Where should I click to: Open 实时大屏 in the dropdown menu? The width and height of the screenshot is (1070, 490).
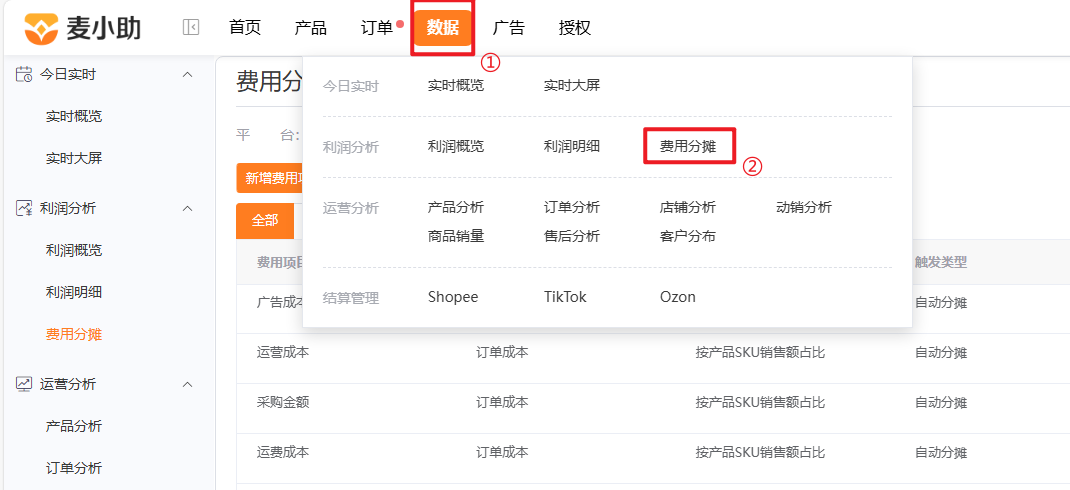[572, 86]
